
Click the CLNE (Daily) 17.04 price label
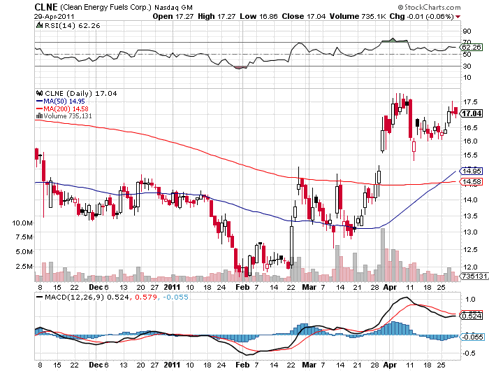click(x=81, y=93)
